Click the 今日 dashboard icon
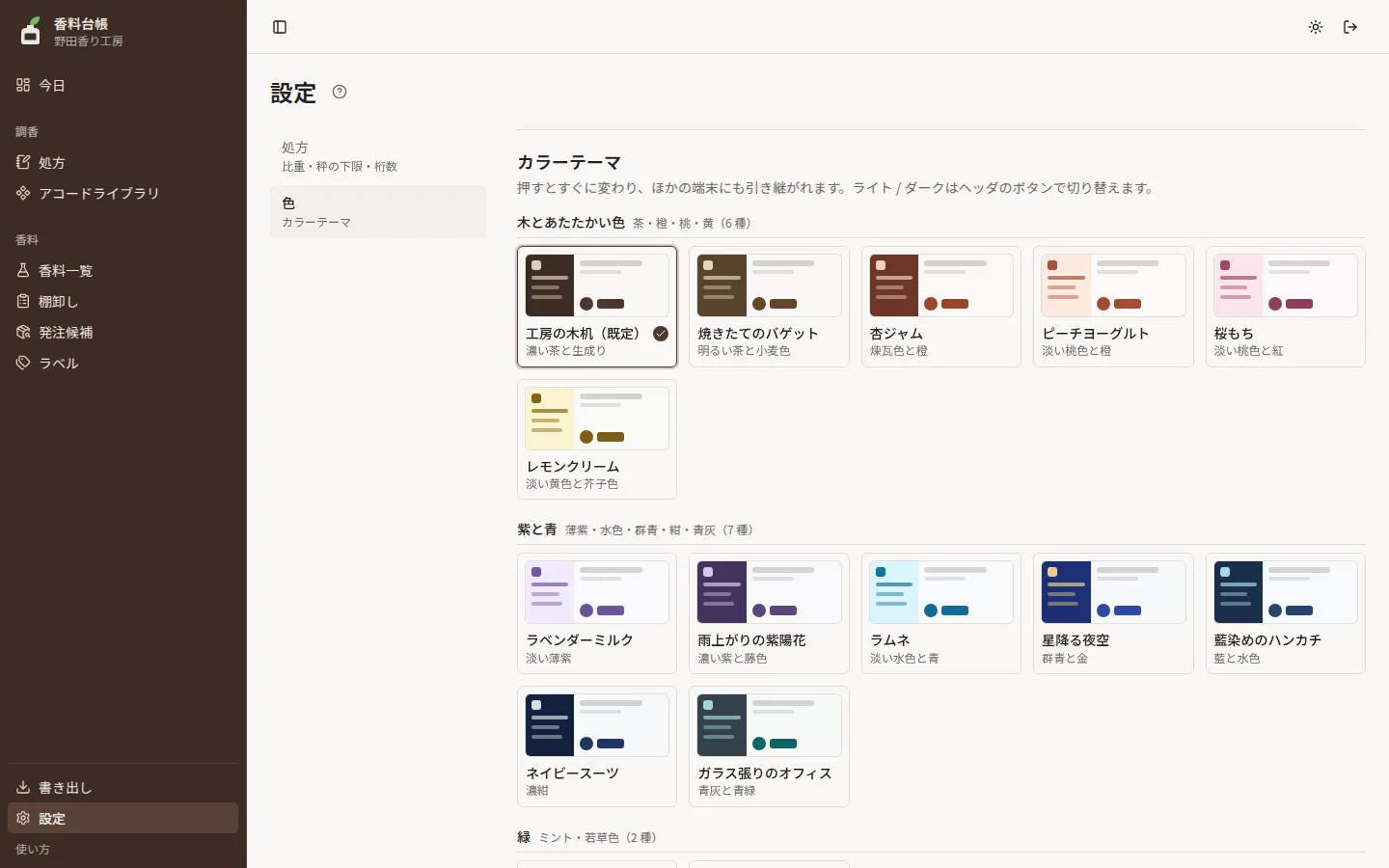The image size is (1389, 868). tap(23, 85)
